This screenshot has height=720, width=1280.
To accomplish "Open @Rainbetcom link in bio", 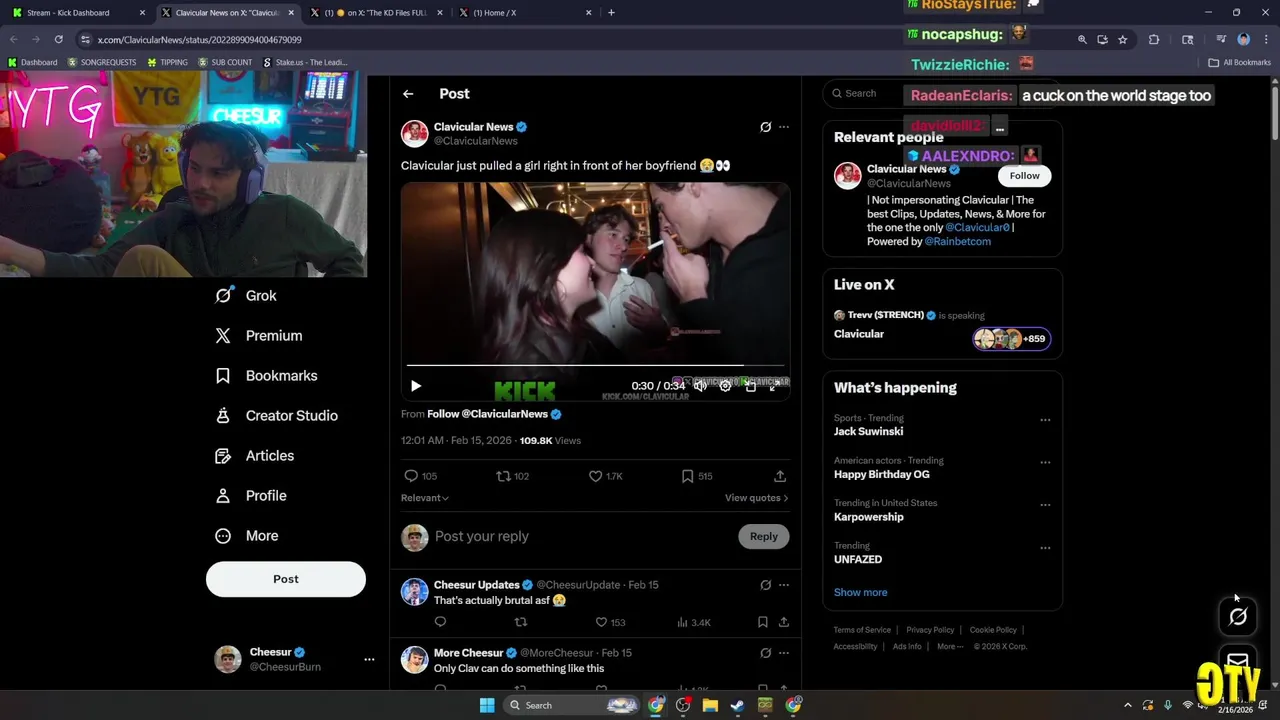I will click(958, 242).
